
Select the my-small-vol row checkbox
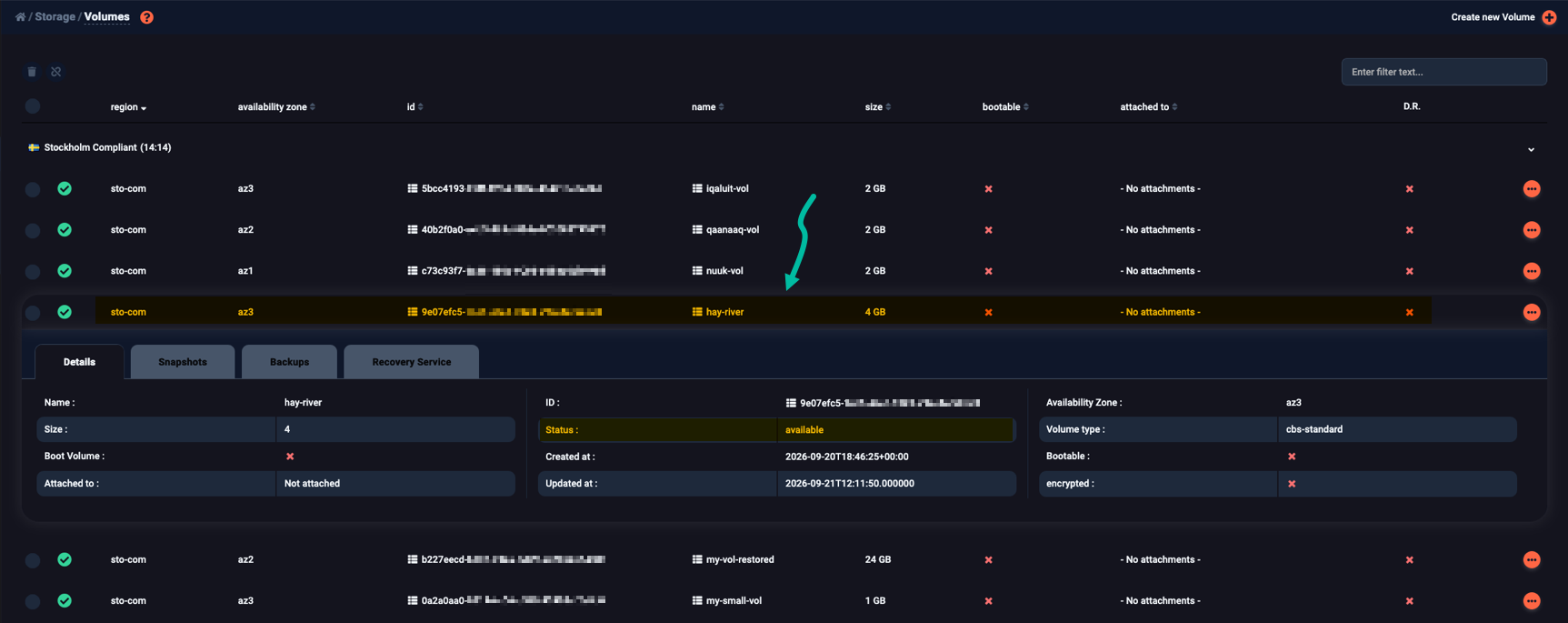[x=33, y=601]
